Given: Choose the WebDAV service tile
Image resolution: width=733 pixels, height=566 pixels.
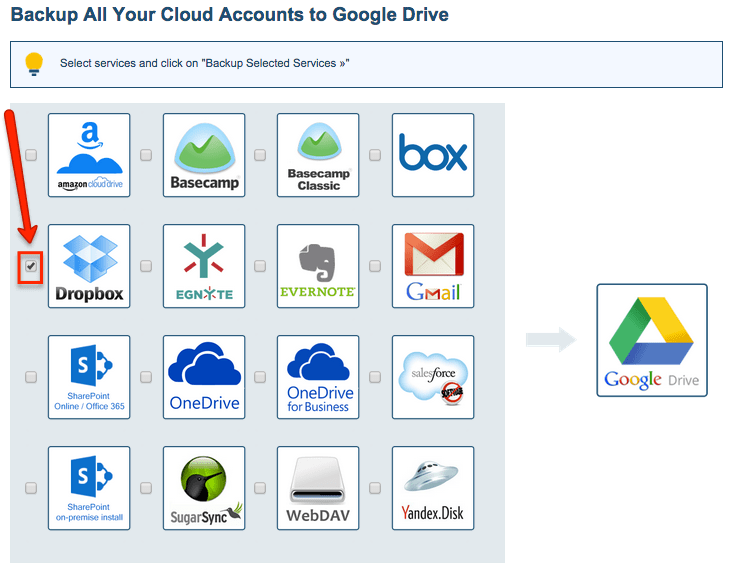Looking at the screenshot, I should [318, 488].
